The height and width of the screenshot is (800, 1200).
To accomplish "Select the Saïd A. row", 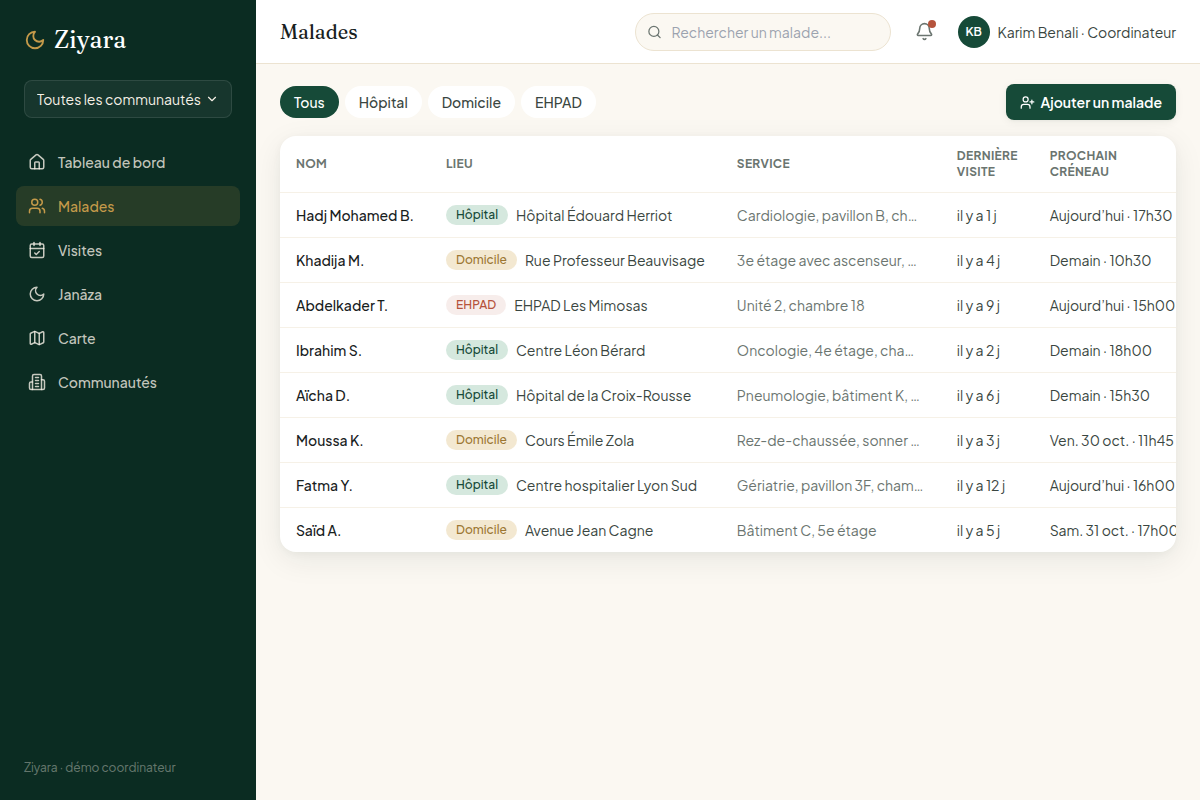I will pos(728,530).
